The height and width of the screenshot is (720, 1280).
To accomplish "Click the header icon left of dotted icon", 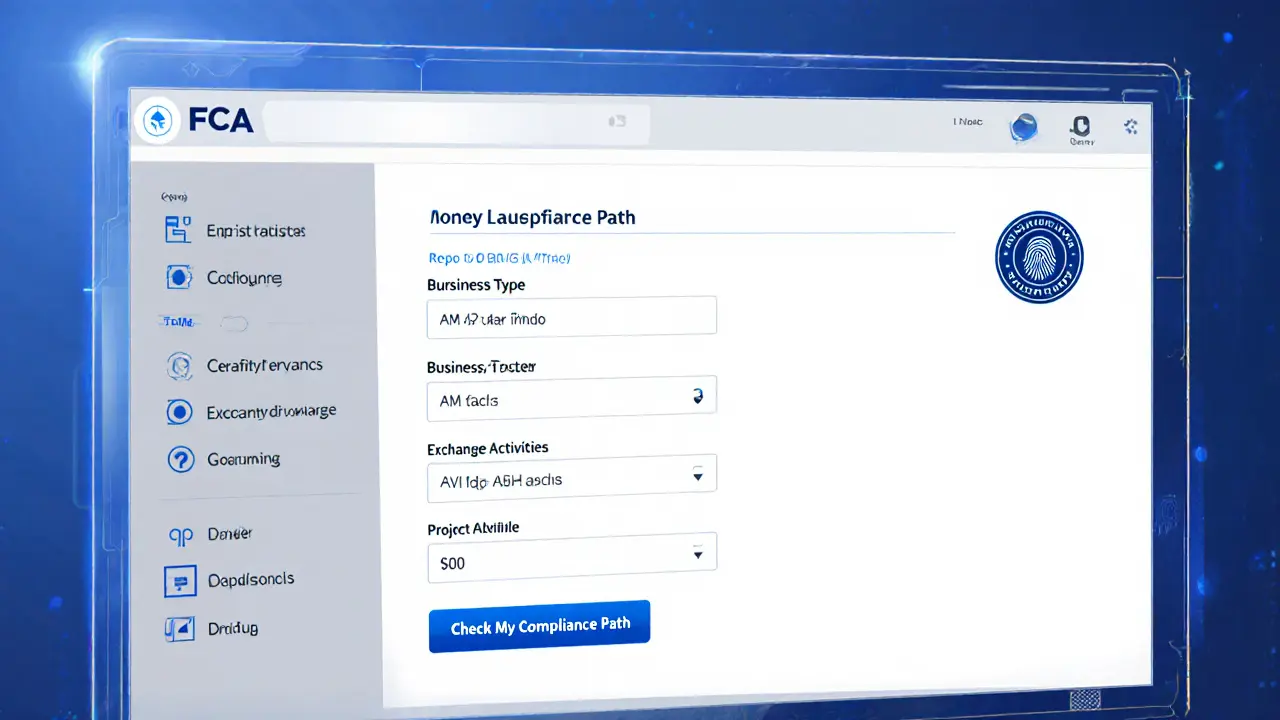I will pyautogui.click(x=1080, y=126).
